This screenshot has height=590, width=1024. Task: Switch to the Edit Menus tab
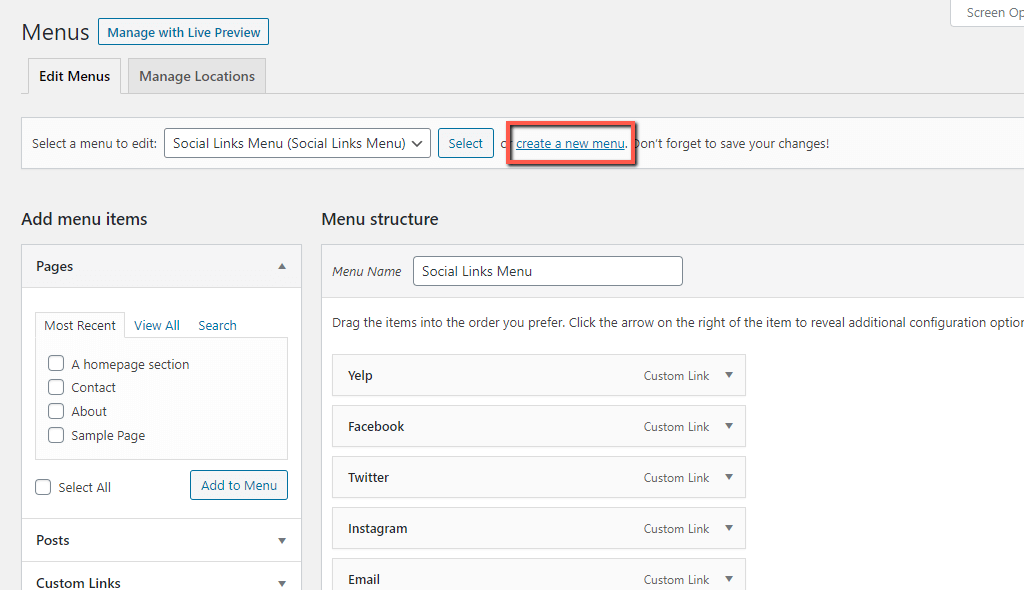[74, 76]
